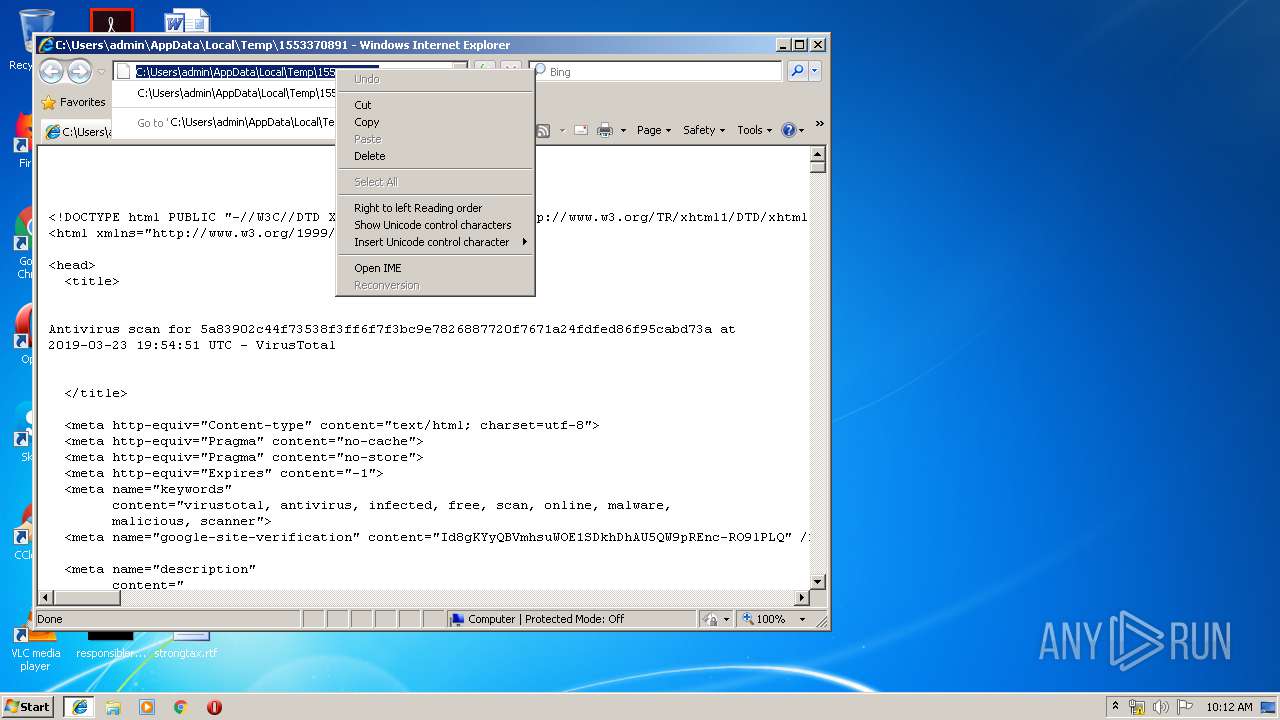Click the vertical scrollbar down arrow
This screenshot has height=720, width=1280.
pyautogui.click(x=817, y=581)
